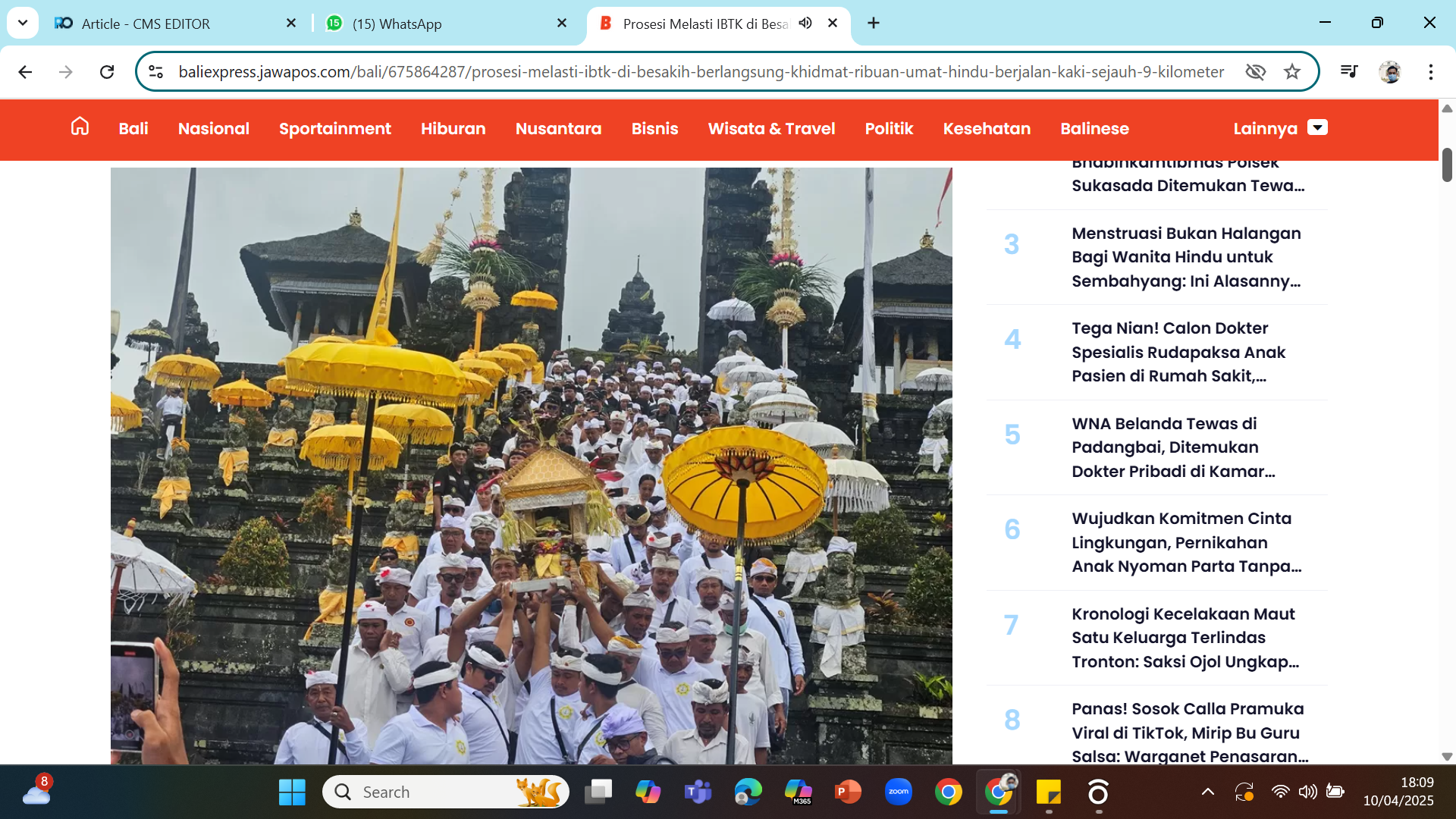
Task: Launch Copilot from the taskbar
Action: (x=648, y=792)
